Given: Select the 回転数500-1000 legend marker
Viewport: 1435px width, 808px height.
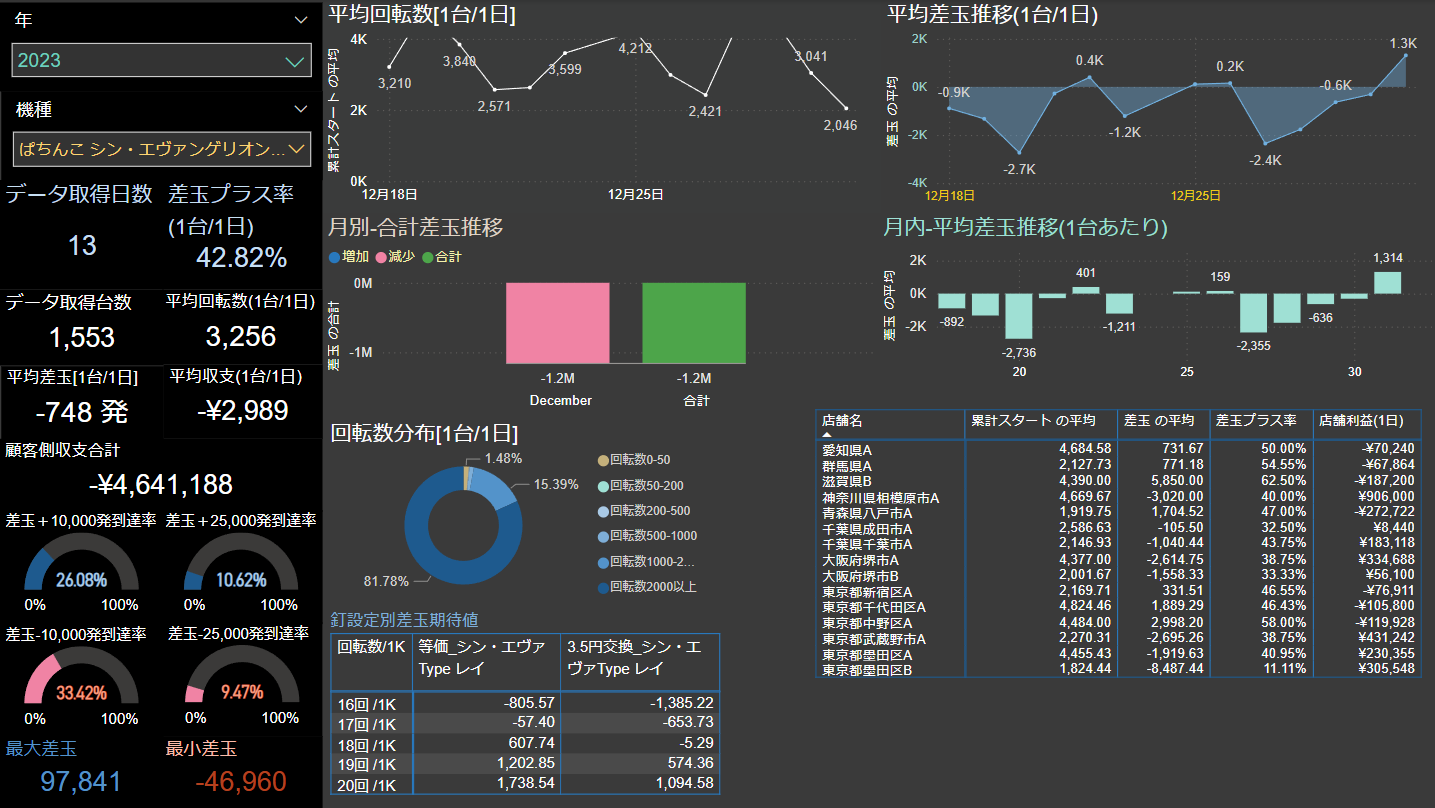Looking at the screenshot, I should (x=602, y=536).
